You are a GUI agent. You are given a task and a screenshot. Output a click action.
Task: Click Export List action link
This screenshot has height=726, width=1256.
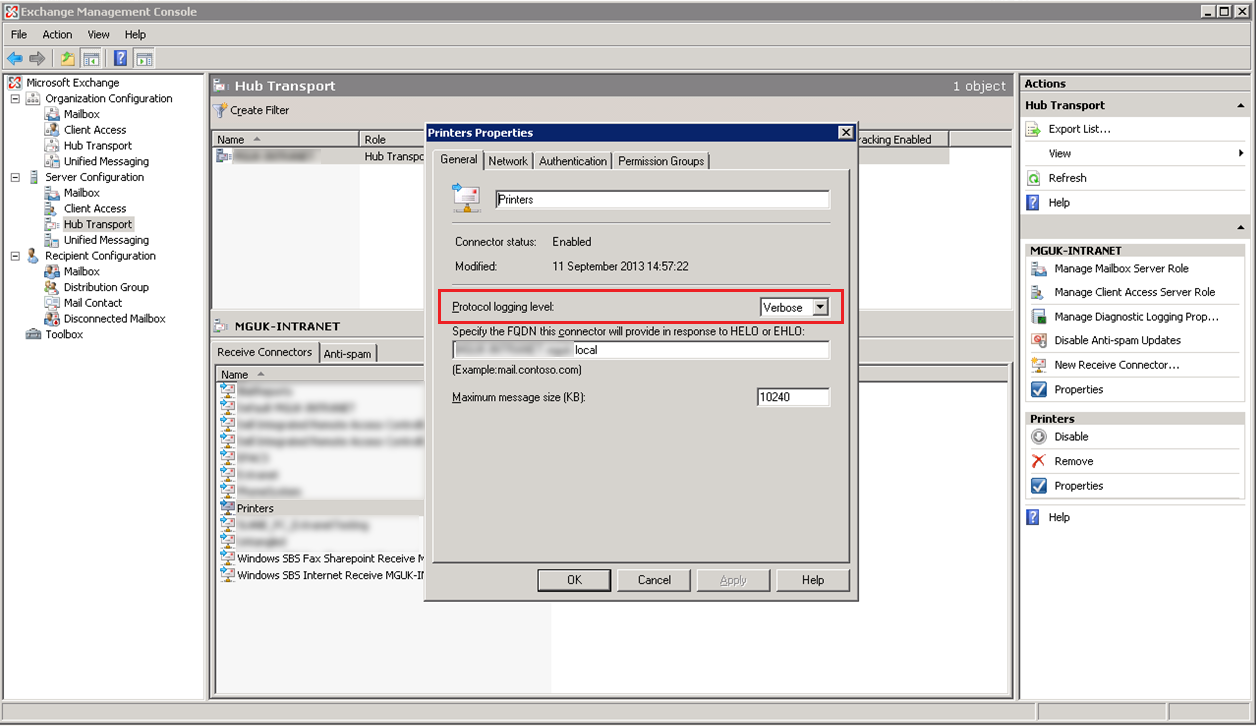1079,129
